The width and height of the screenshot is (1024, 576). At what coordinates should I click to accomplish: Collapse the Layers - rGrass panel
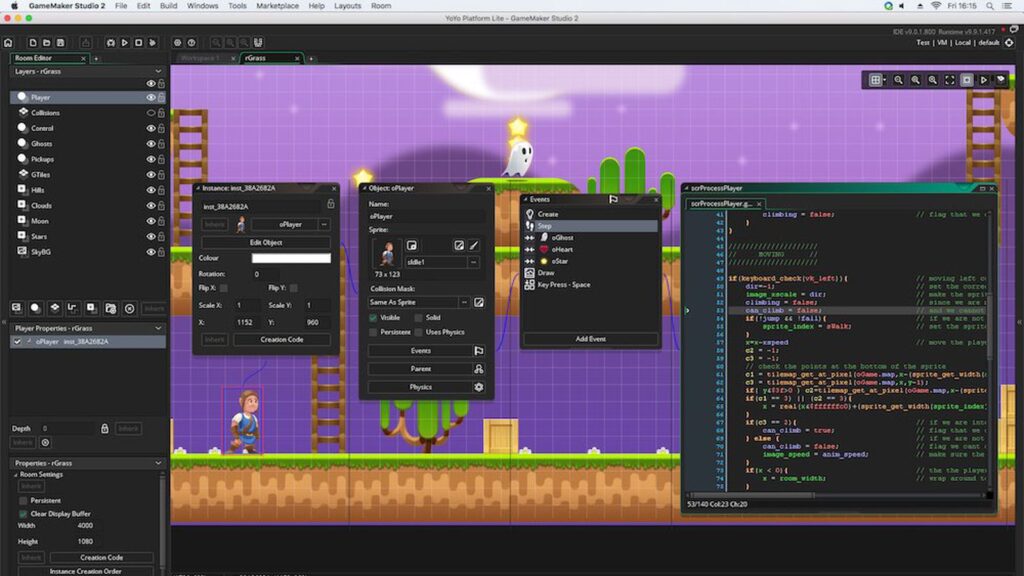158,71
